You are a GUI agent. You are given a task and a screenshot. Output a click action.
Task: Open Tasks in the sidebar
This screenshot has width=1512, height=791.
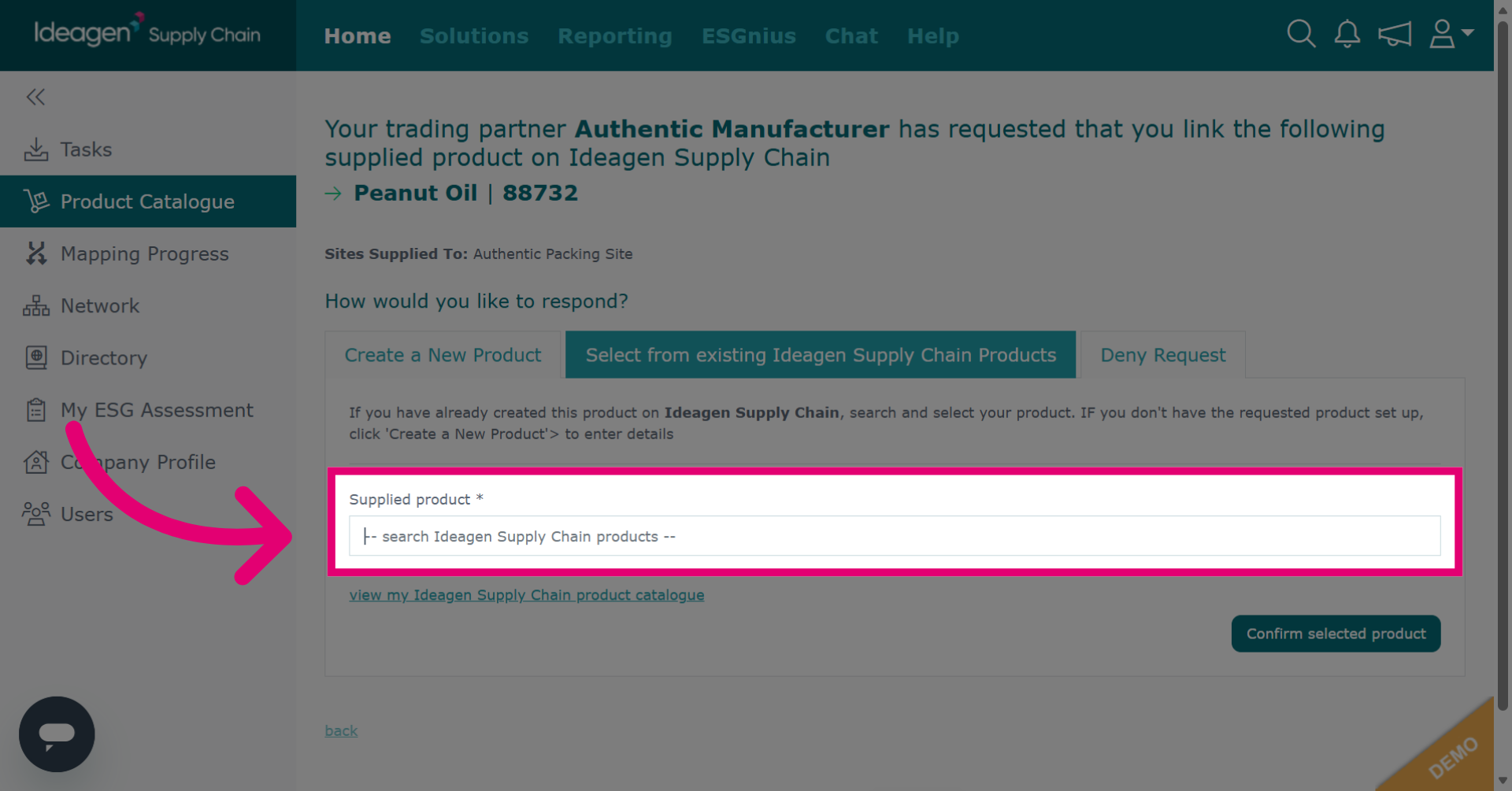pos(148,150)
